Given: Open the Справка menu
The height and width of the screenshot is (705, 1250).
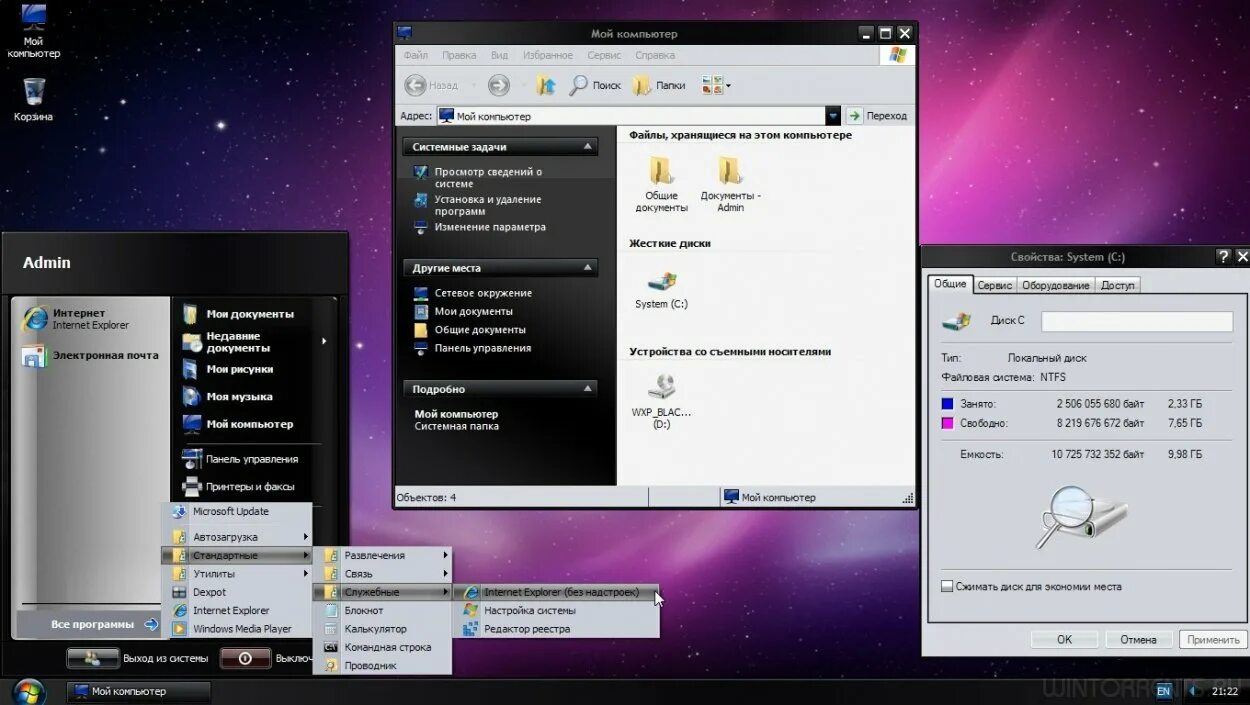Looking at the screenshot, I should tap(655, 56).
